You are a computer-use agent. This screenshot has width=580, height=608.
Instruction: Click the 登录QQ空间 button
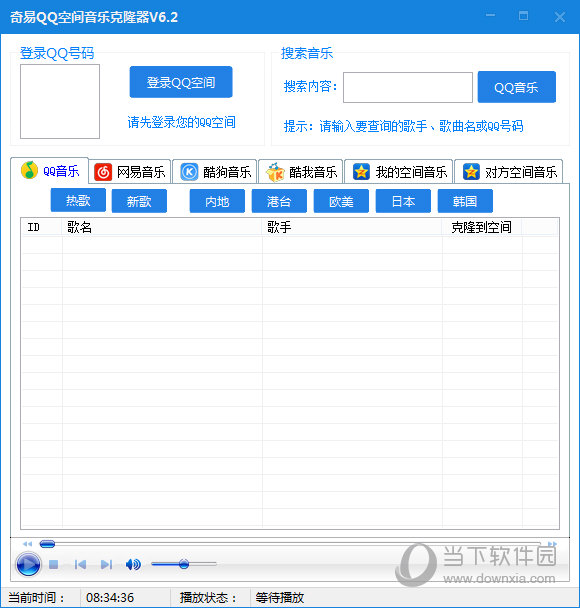pos(181,82)
